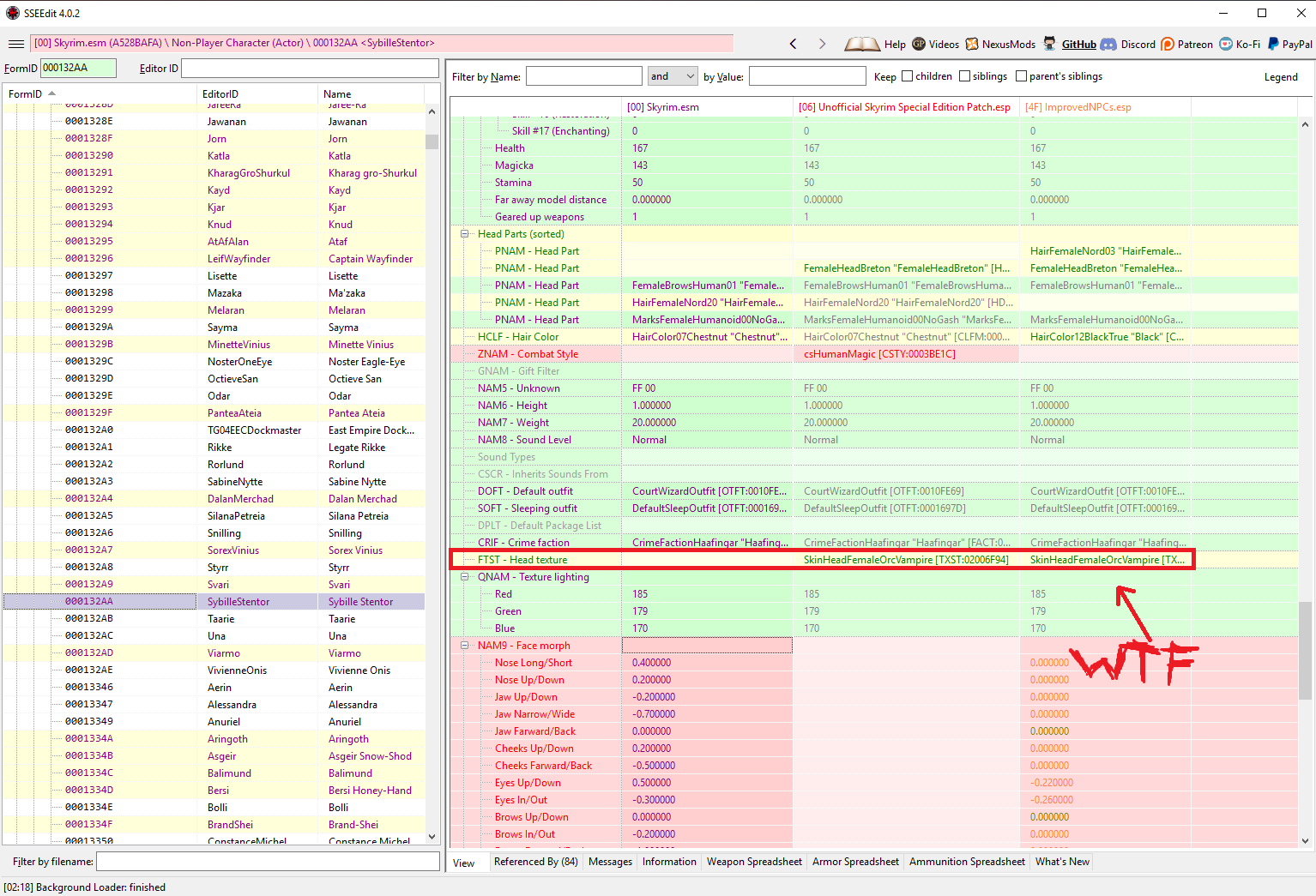Tick the Keep children checkbox

[x=907, y=76]
